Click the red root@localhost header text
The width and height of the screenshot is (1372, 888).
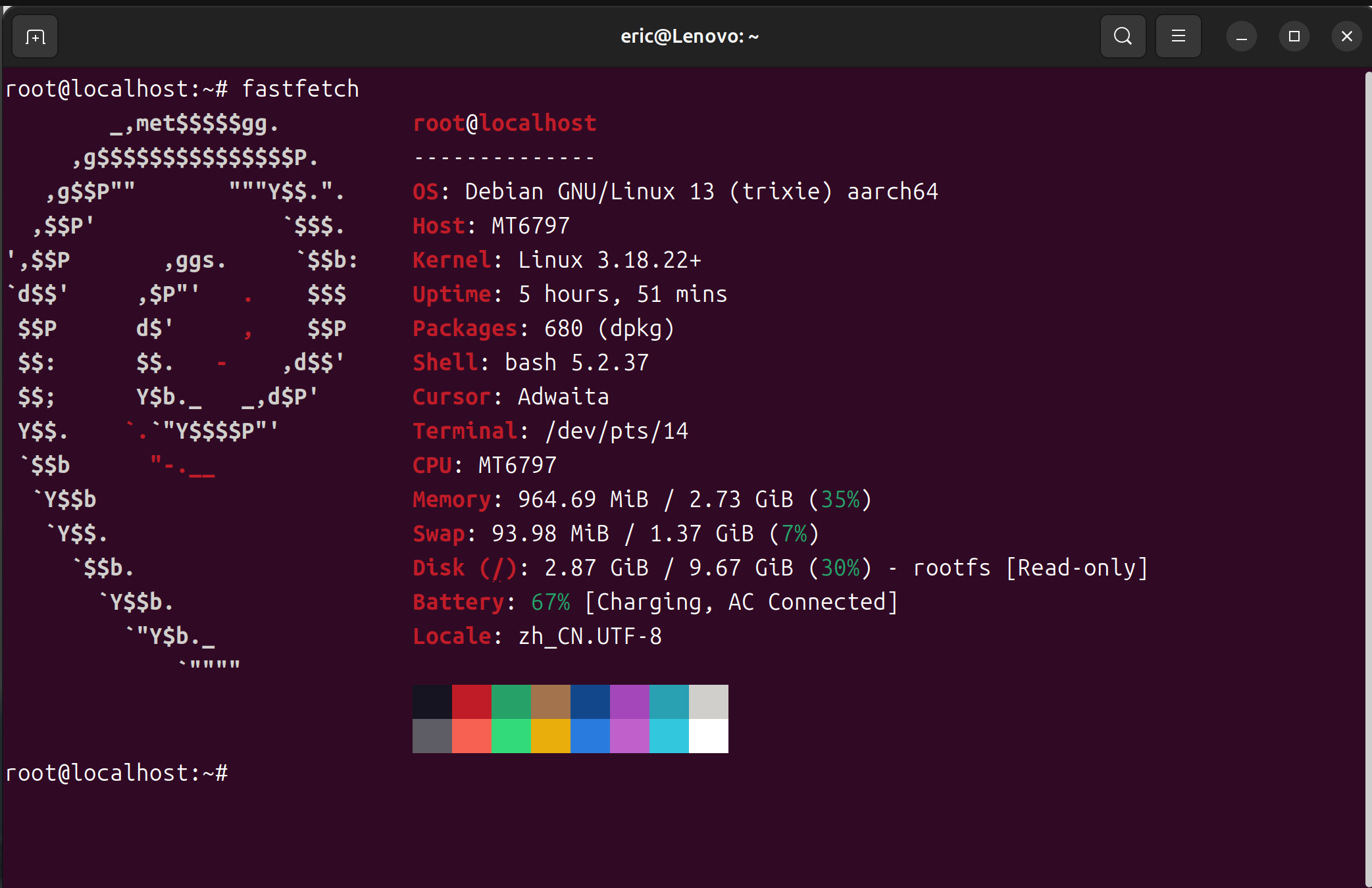pyautogui.click(x=504, y=123)
